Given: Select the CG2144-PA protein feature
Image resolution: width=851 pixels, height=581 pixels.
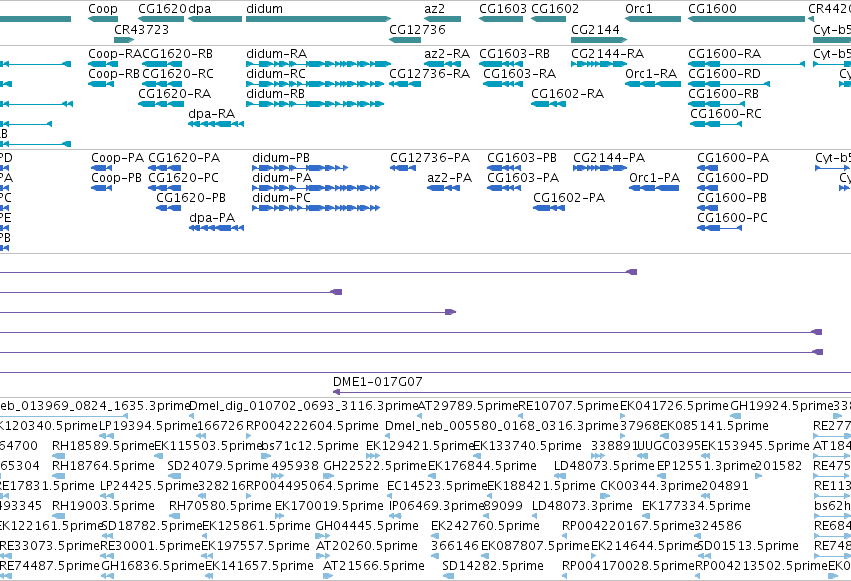Looking at the screenshot, I should click(x=600, y=168).
